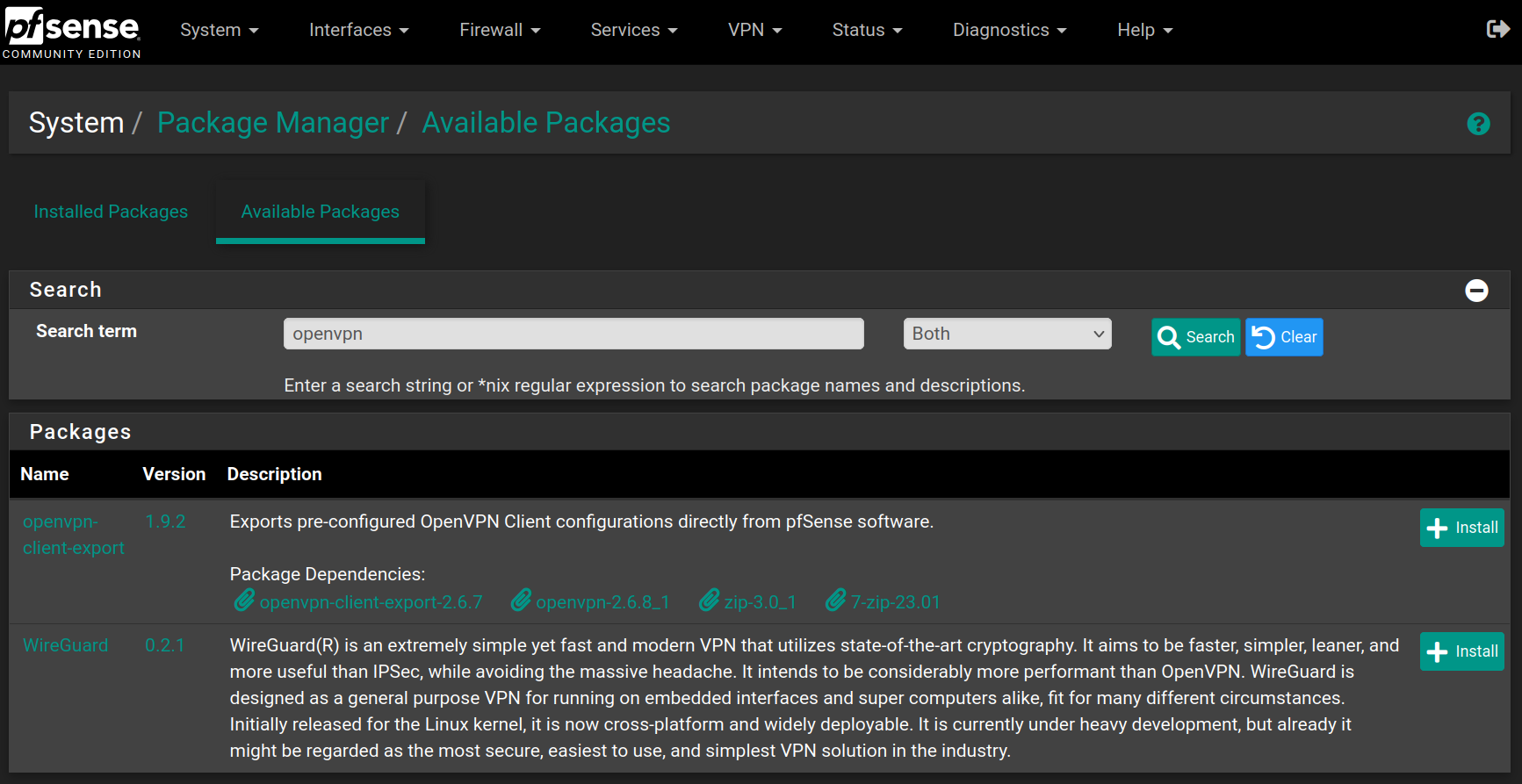
Task: Click Available Packages breadcrumb link
Action: 546,123
